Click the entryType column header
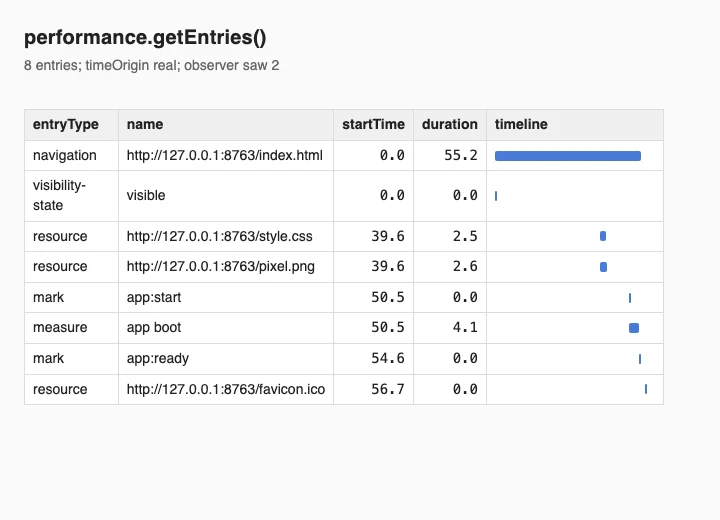This screenshot has width=720, height=520. (x=71, y=124)
